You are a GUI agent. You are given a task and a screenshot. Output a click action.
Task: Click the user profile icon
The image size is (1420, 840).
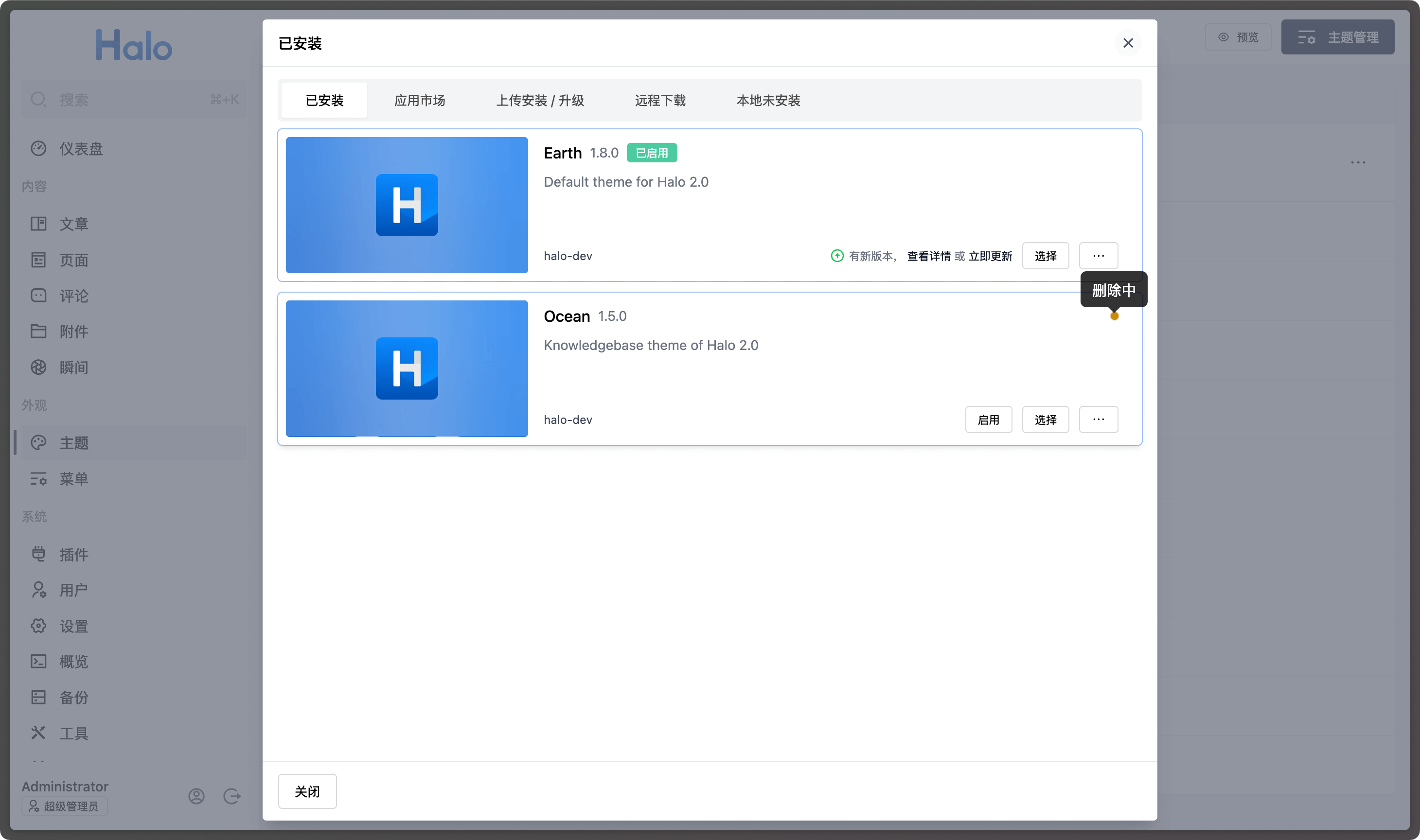click(196, 796)
